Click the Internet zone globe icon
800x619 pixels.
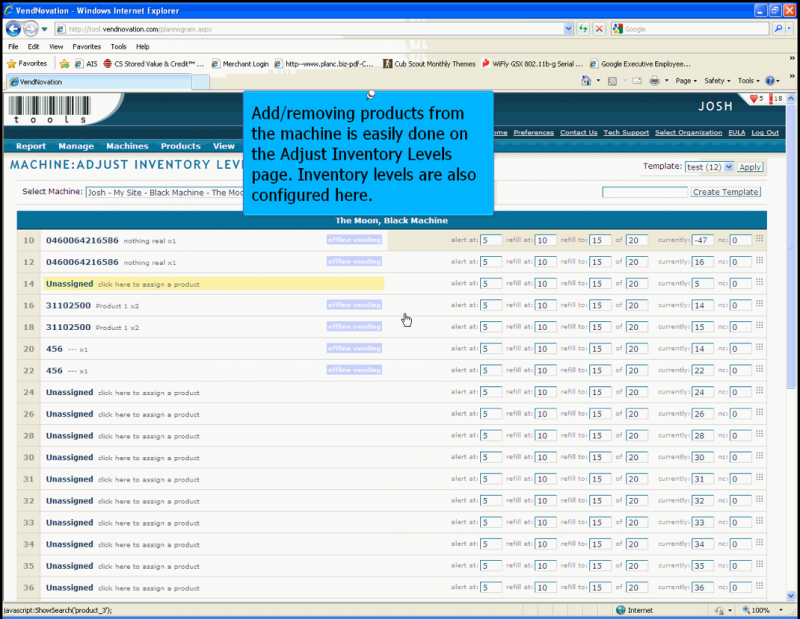point(620,610)
